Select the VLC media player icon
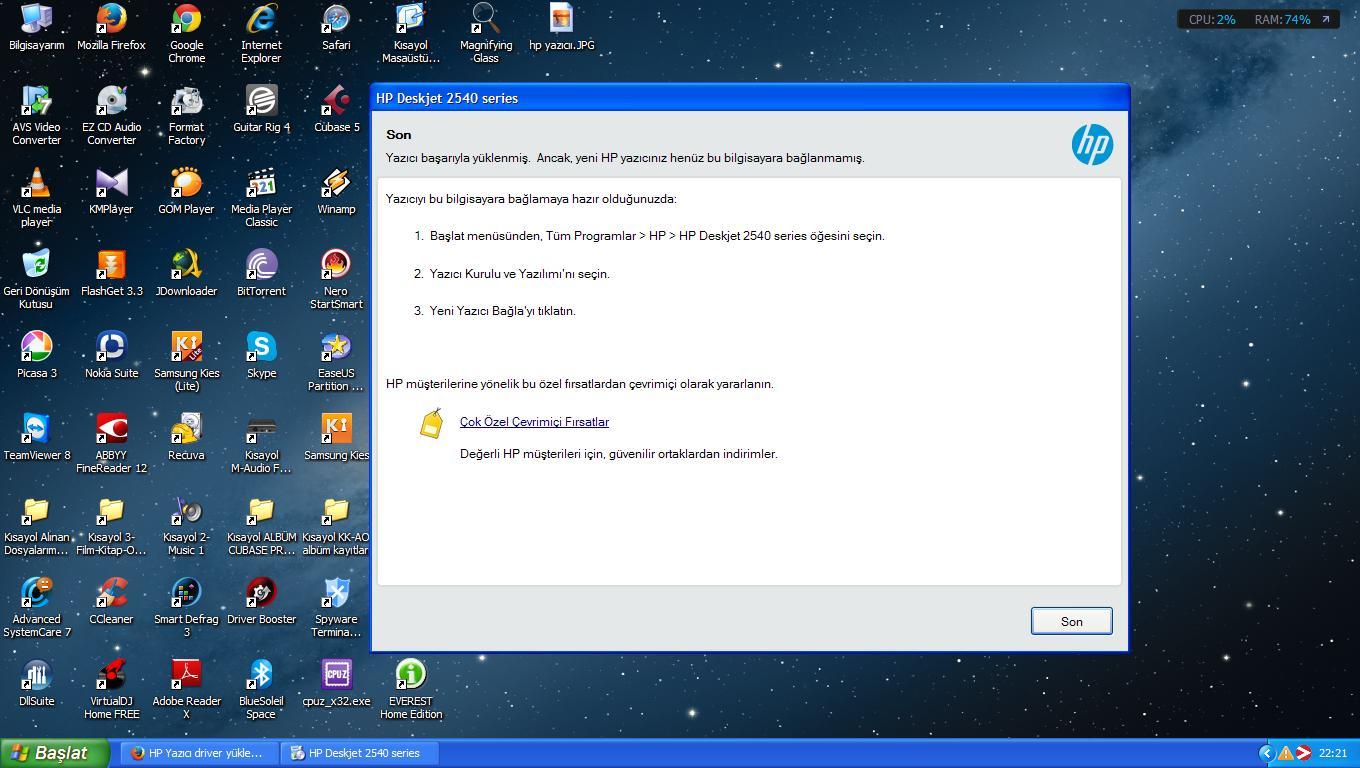 tap(36, 197)
